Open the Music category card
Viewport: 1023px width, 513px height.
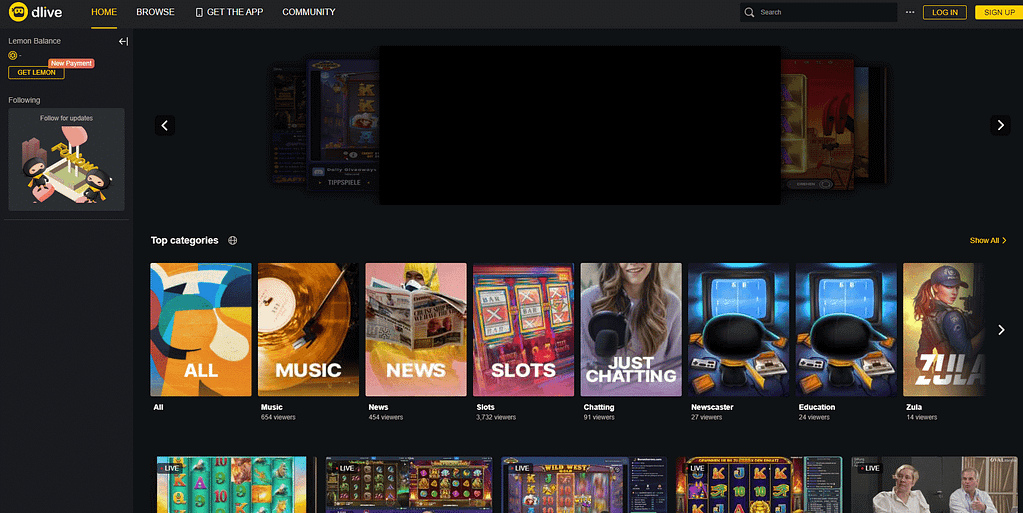pyautogui.click(x=309, y=330)
